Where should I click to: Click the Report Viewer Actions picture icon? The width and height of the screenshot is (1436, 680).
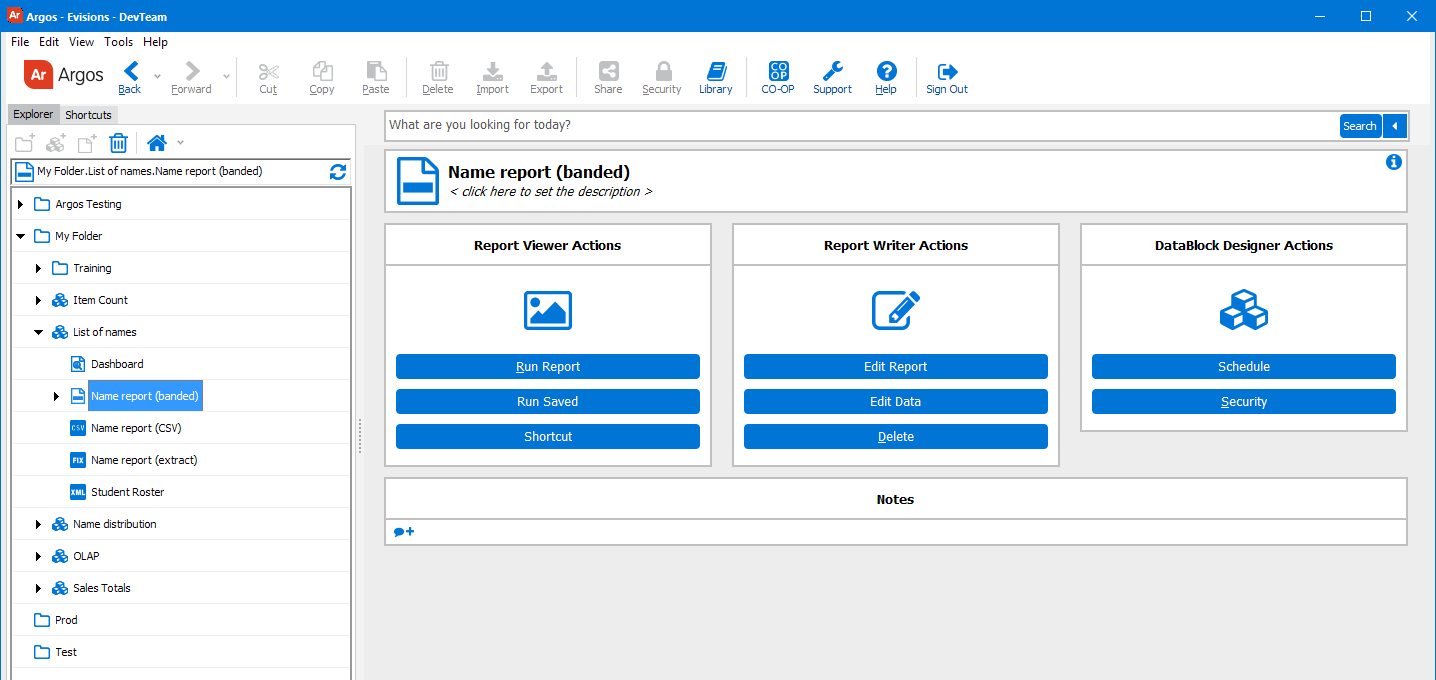pyautogui.click(x=548, y=310)
